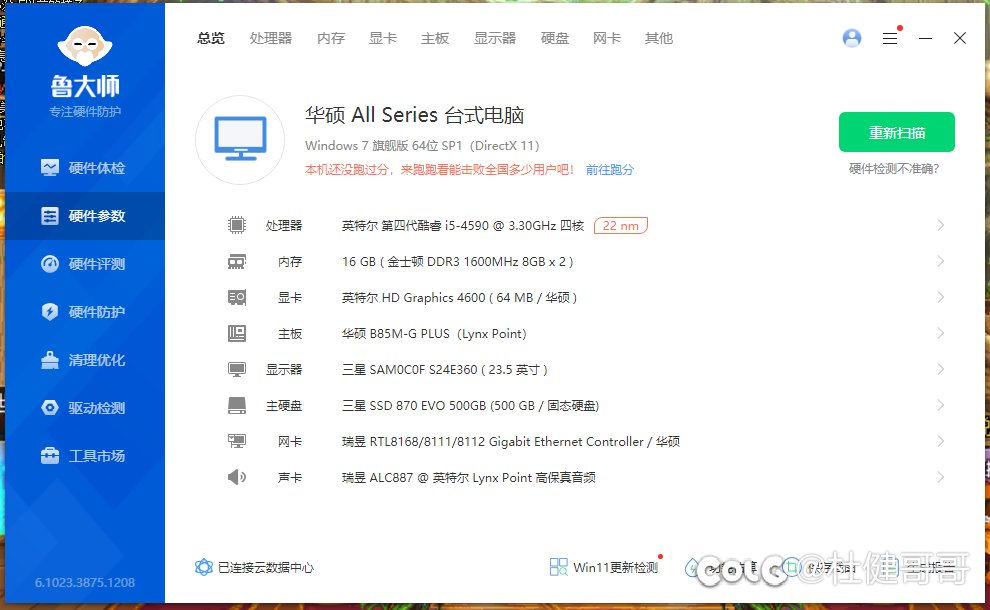This screenshot has height=610, width=990.
Task: Click the green 重新扫描 button
Action: (x=897, y=132)
